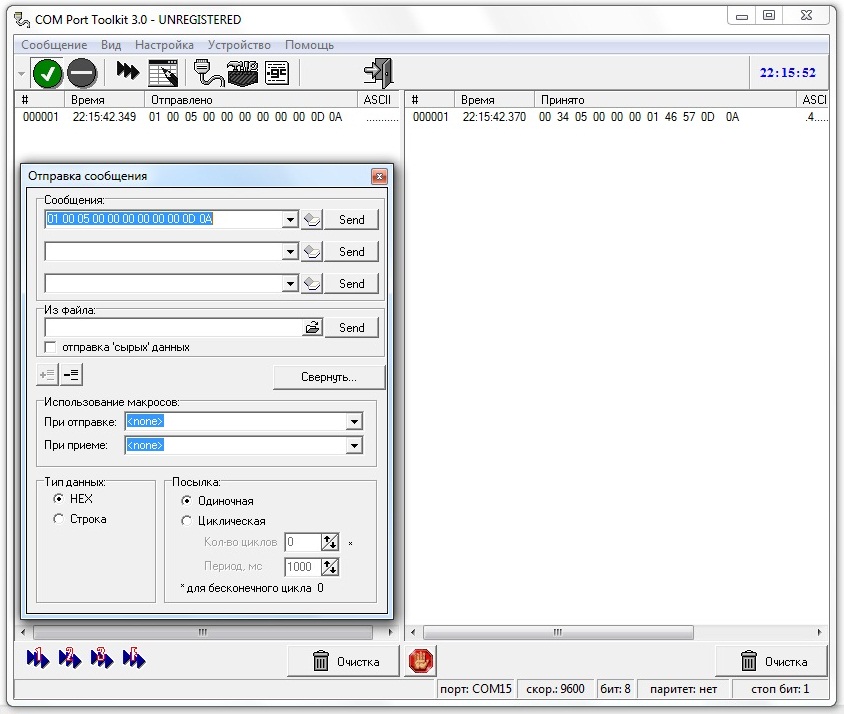The image size is (844, 714).
Task: Expand the dropdown of the 01 00 05 message
Action: (290, 220)
